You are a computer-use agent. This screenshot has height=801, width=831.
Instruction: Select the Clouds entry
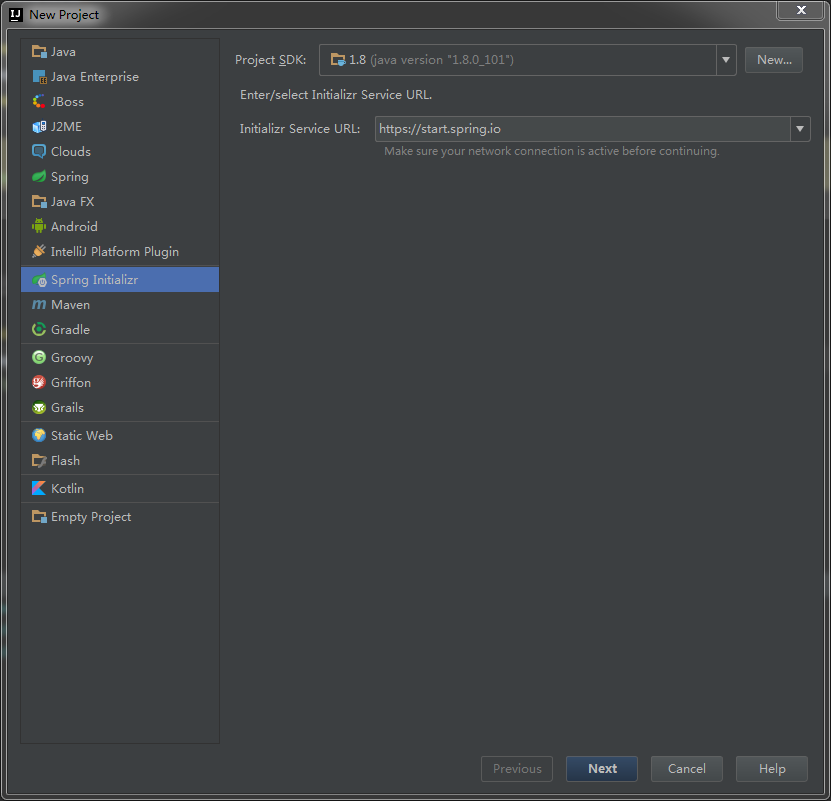click(x=120, y=151)
